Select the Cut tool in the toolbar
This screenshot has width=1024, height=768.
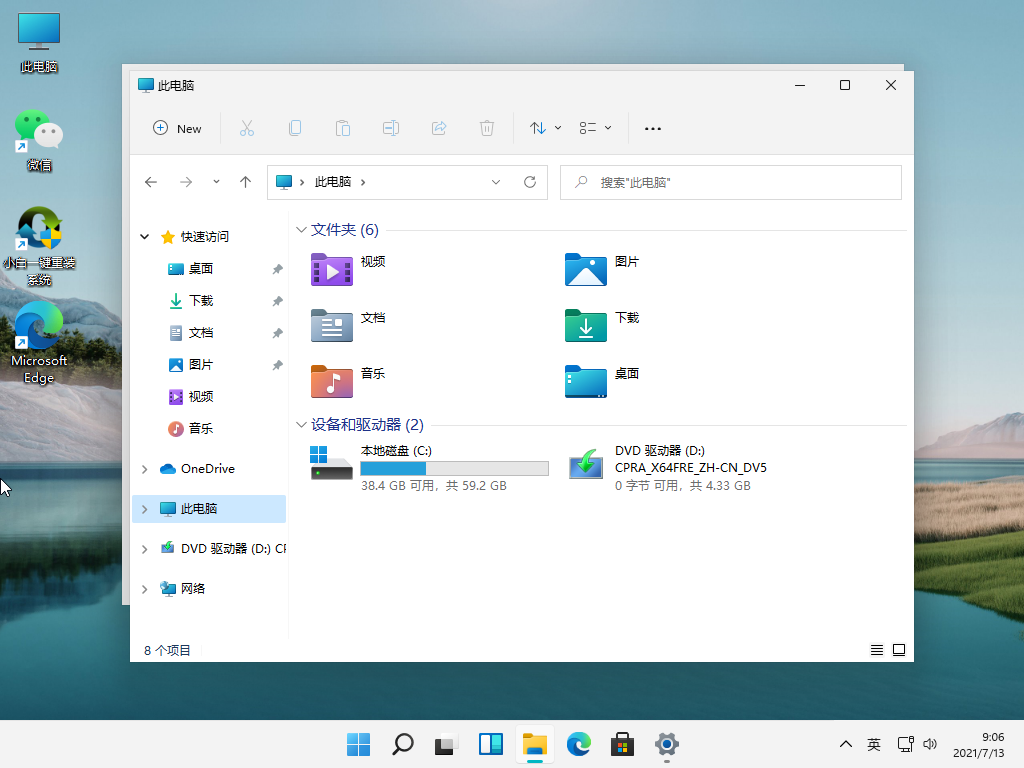246,128
